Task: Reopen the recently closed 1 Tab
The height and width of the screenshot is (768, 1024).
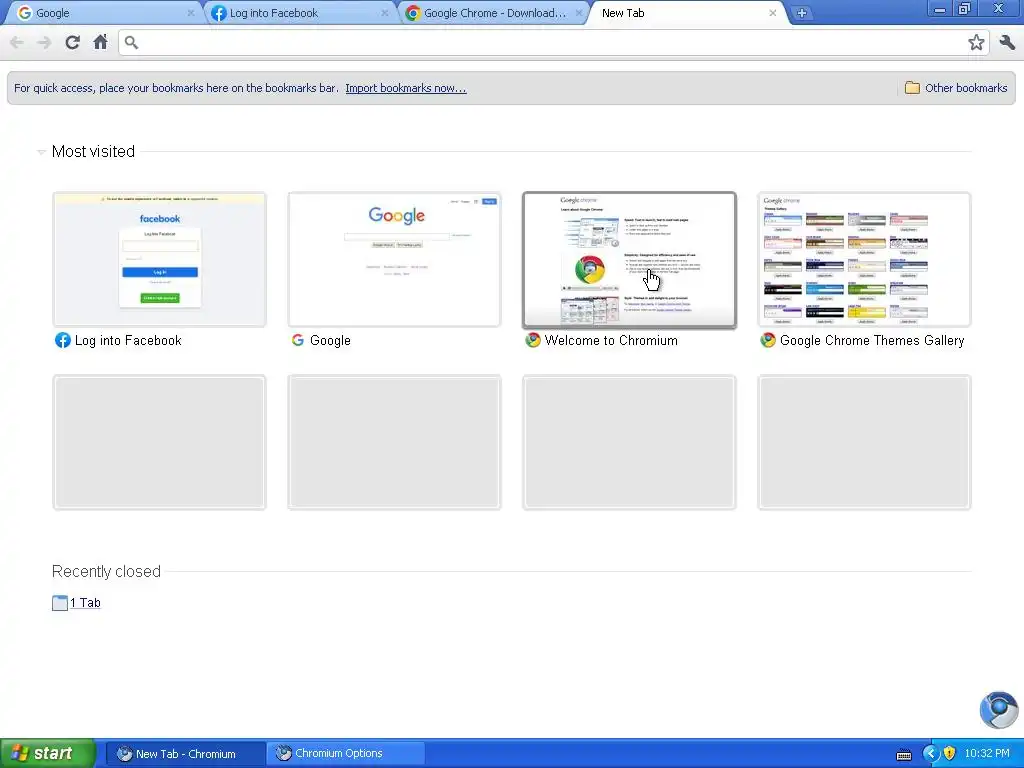Action: pyautogui.click(x=85, y=603)
